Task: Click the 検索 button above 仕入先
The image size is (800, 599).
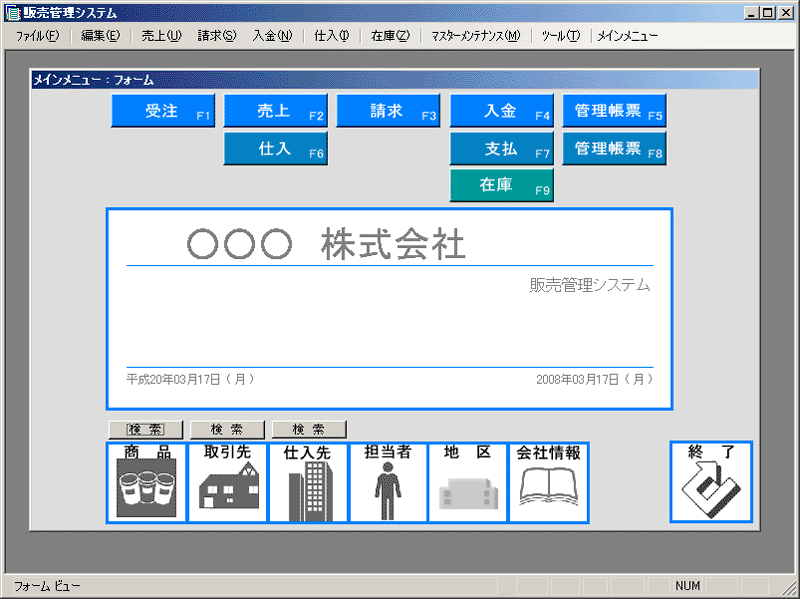Action: [x=309, y=429]
